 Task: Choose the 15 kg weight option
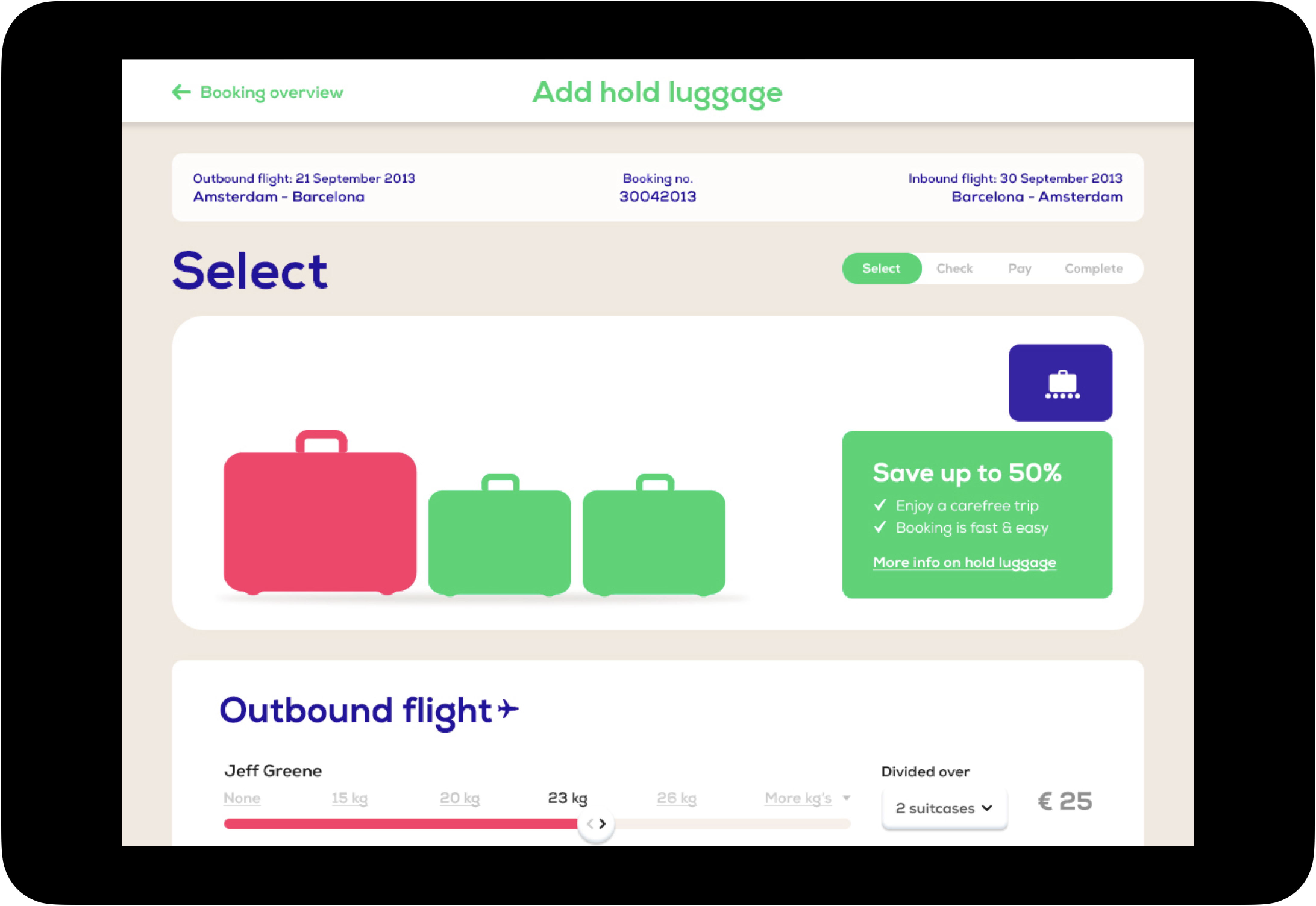349,798
